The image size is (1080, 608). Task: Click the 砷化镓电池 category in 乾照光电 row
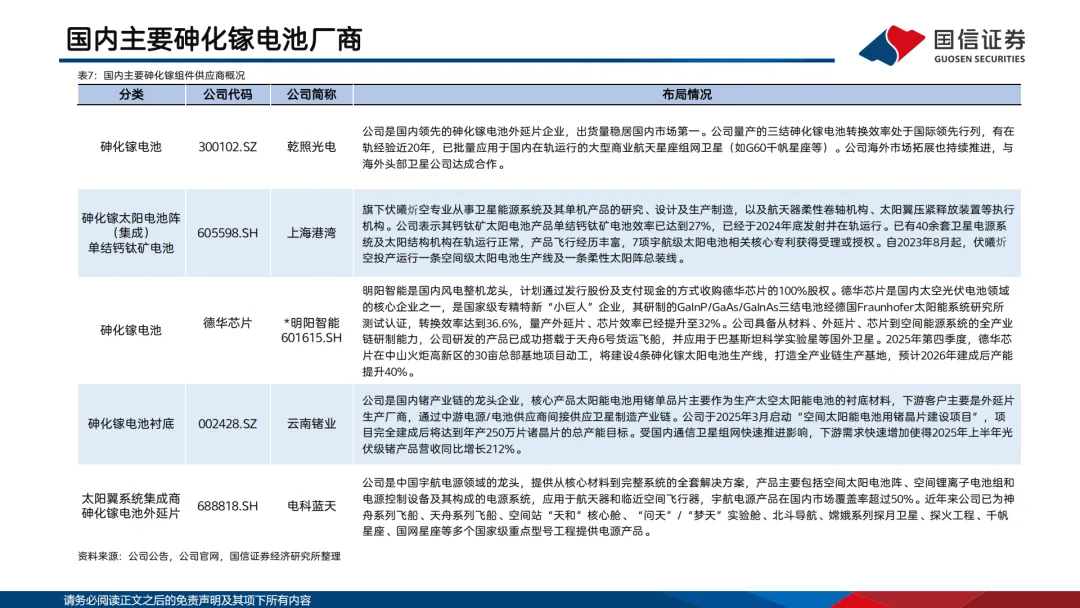coord(131,147)
